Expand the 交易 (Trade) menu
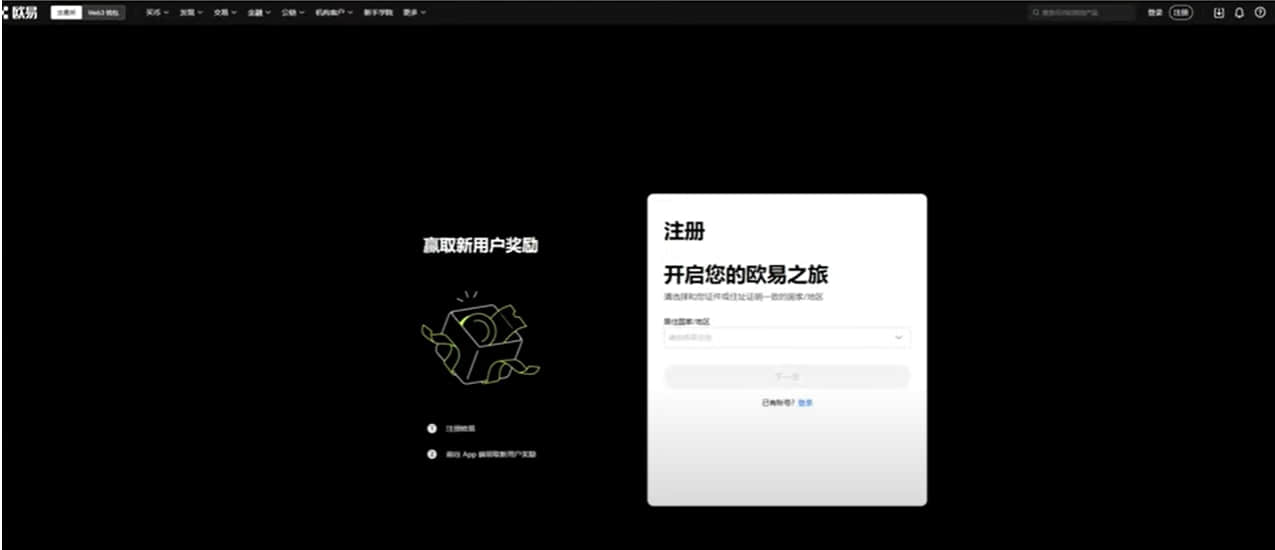 [x=224, y=12]
